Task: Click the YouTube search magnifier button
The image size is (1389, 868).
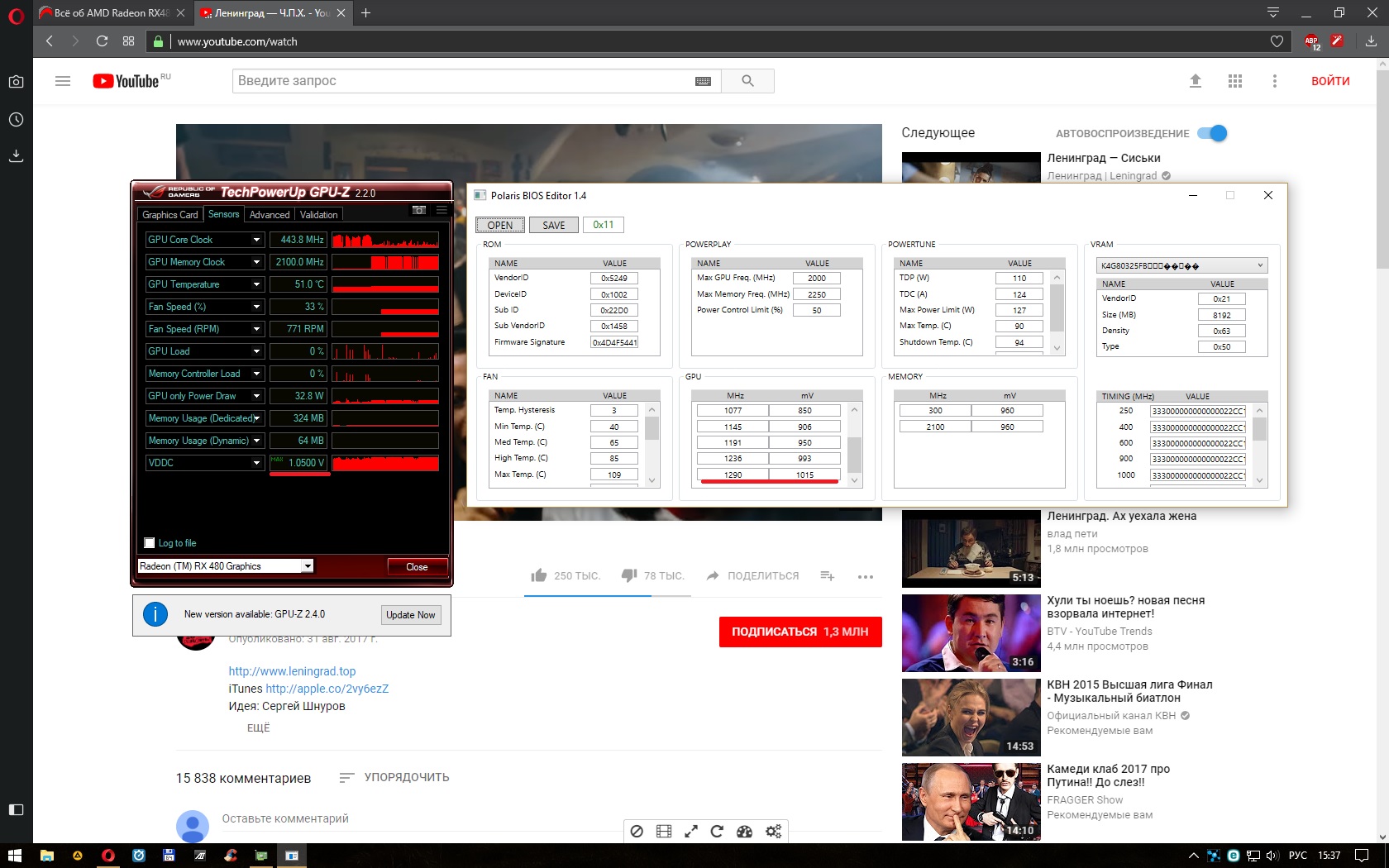Action: pos(747,81)
